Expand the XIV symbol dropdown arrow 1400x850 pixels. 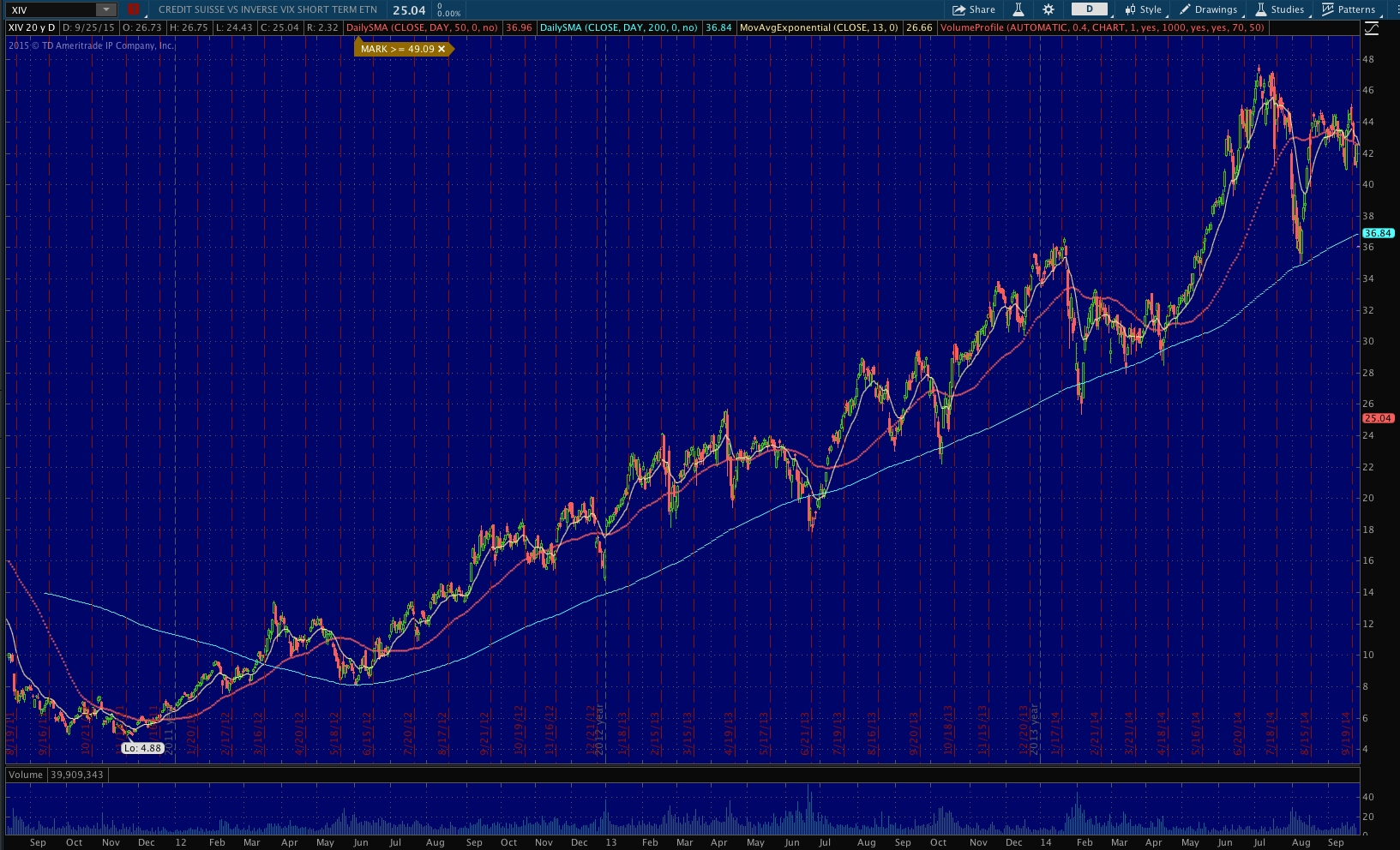point(105,9)
